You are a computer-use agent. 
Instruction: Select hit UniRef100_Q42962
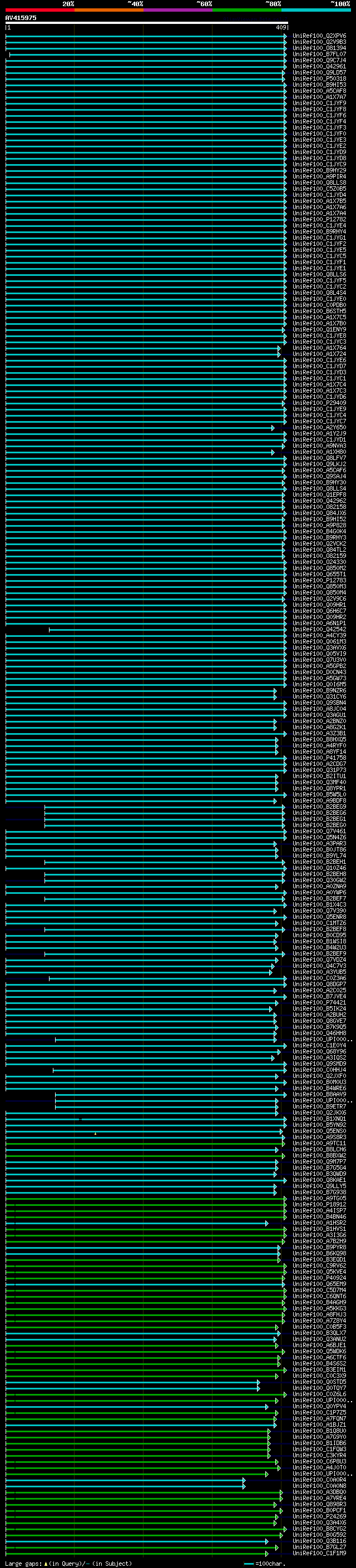[319, 501]
